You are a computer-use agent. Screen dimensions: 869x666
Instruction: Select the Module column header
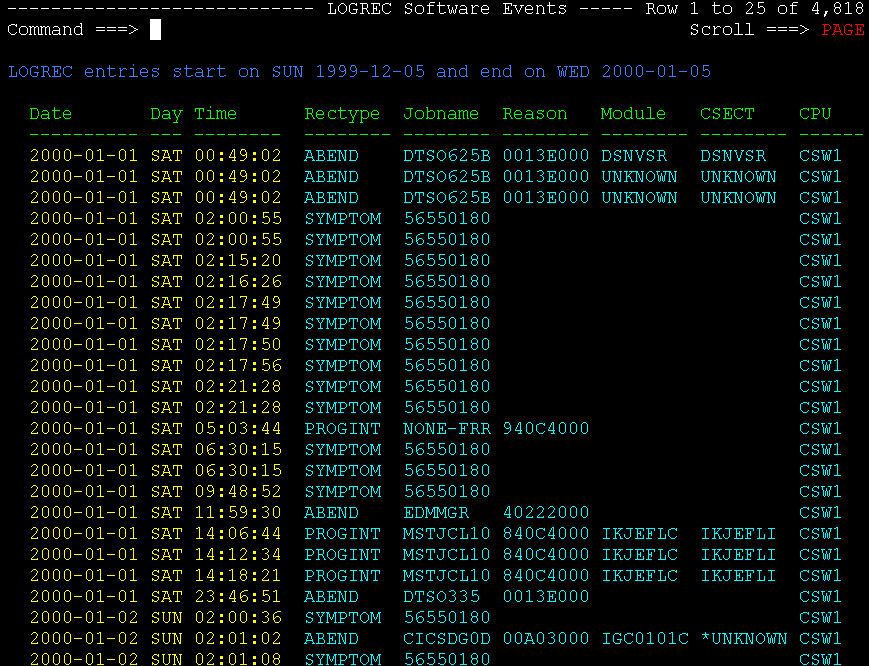click(x=633, y=114)
